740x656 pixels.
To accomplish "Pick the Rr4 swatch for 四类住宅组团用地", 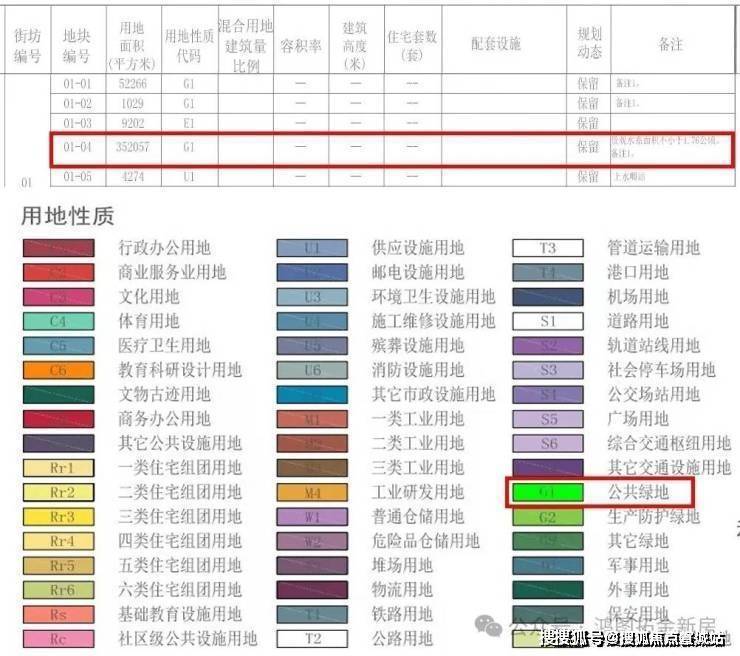I will tap(59, 541).
